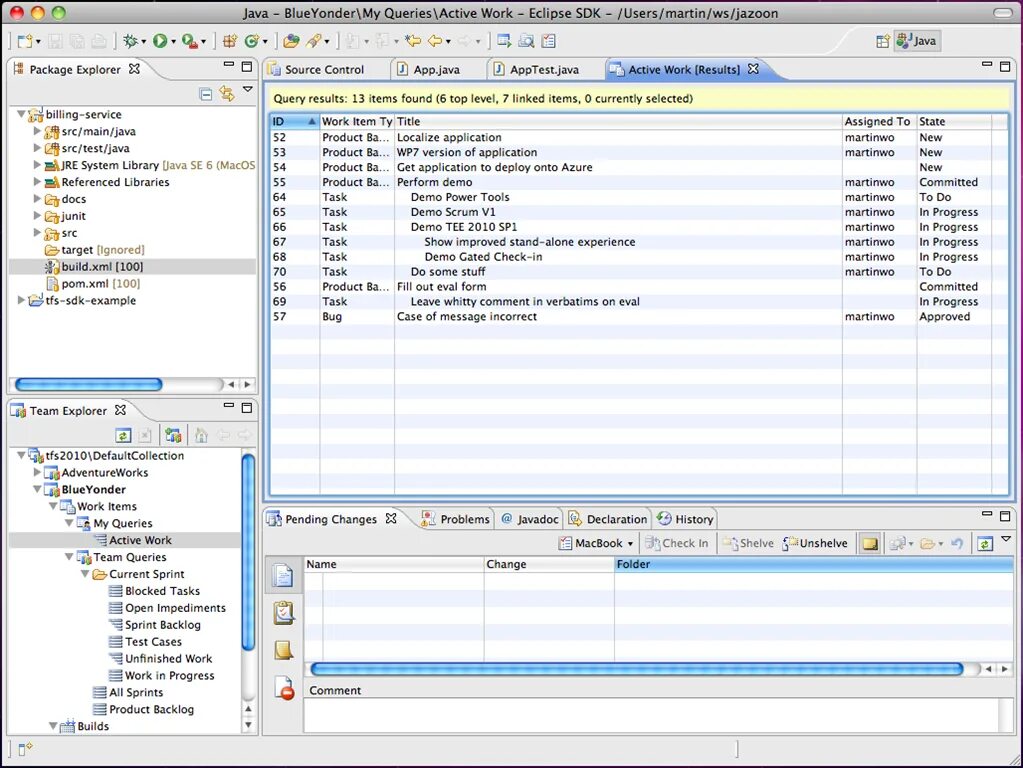1023x768 pixels.
Task: Click the Package Explorer horizontal scrollbar thumb
Action: [88, 384]
